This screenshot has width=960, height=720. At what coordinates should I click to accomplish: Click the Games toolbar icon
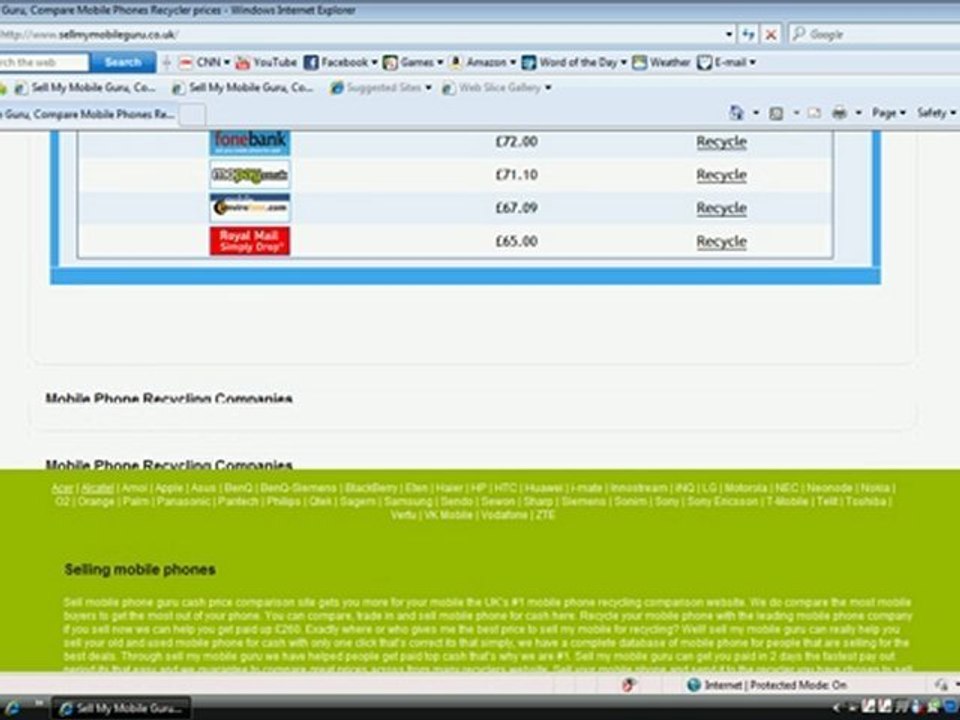point(390,62)
